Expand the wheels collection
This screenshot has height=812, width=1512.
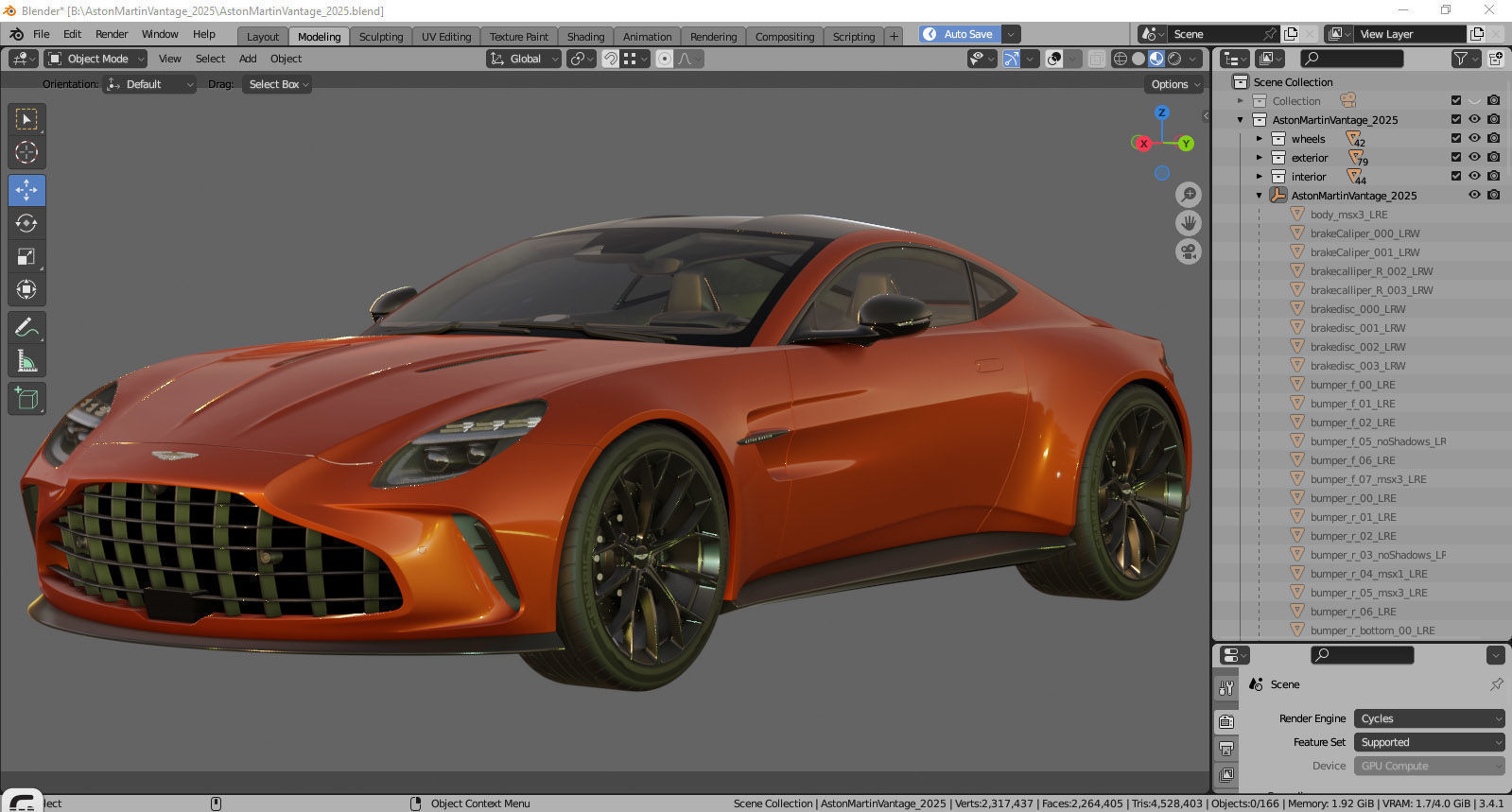(1260, 139)
